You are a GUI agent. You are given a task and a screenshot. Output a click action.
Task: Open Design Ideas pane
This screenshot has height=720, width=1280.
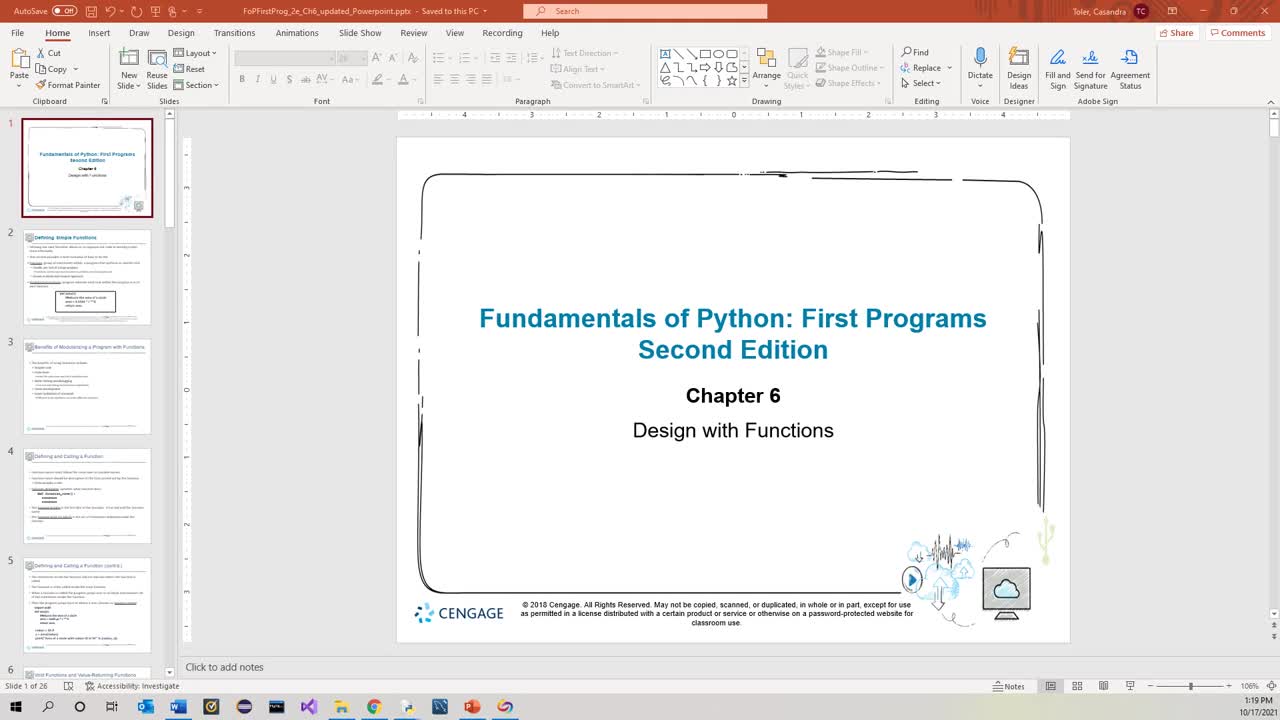[1019, 68]
